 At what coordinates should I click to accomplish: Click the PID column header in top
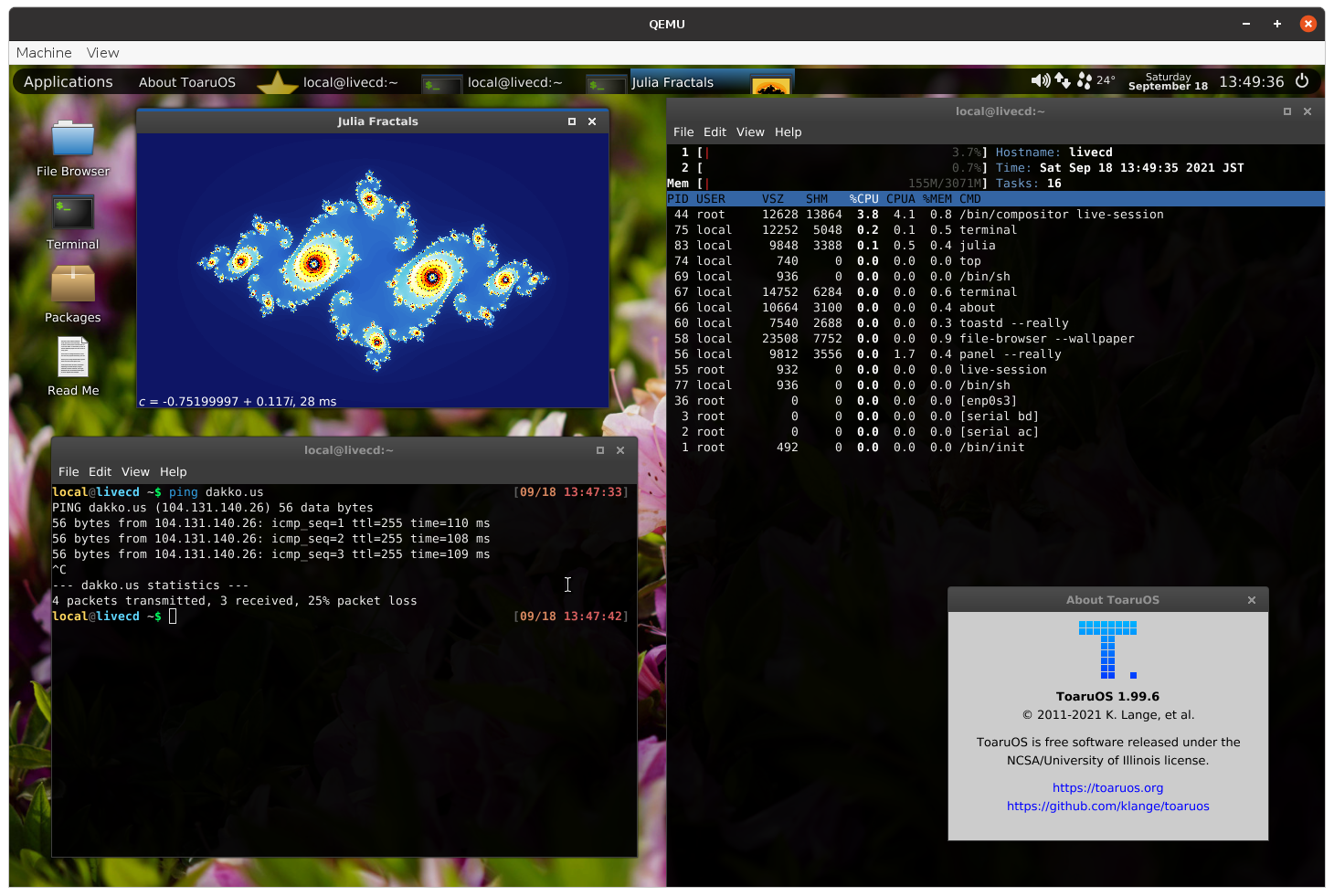(x=678, y=199)
